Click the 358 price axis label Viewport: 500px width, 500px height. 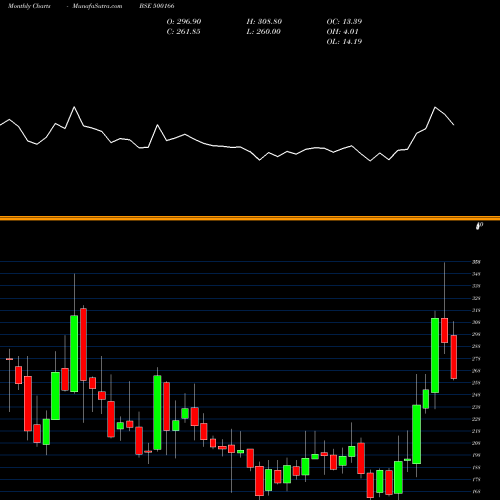coord(476,262)
